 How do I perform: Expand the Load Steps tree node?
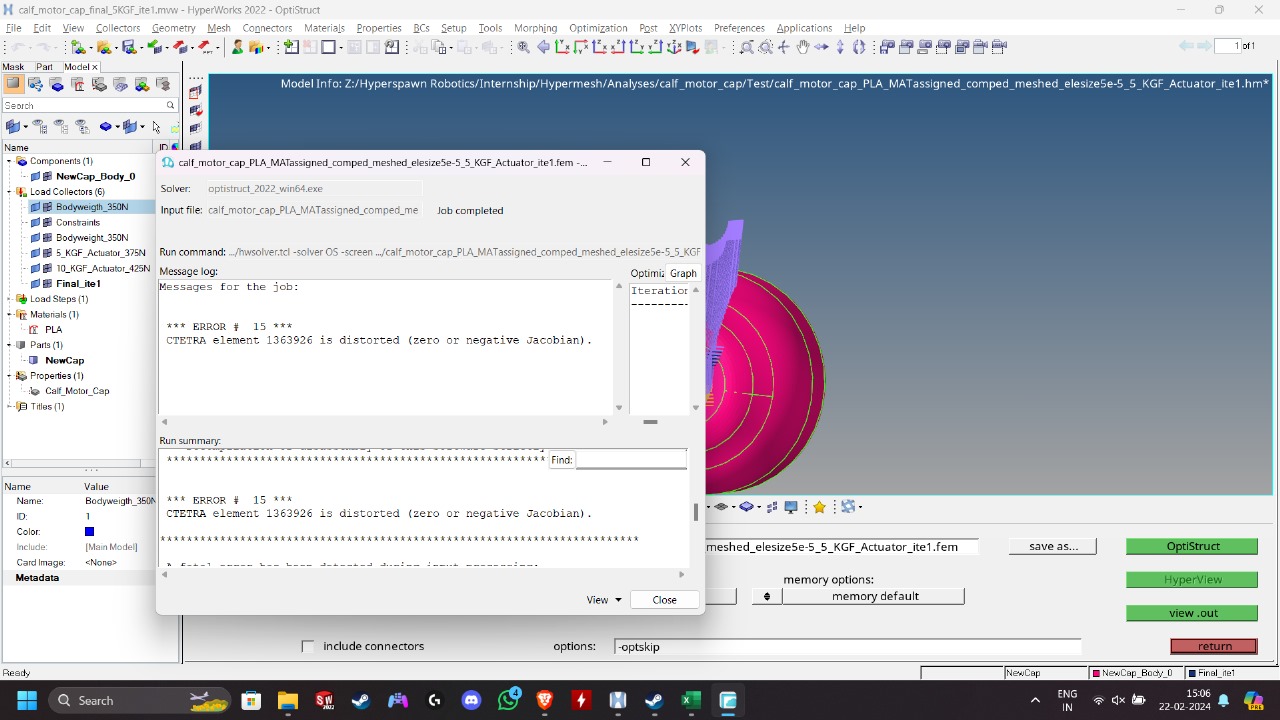click(9, 299)
